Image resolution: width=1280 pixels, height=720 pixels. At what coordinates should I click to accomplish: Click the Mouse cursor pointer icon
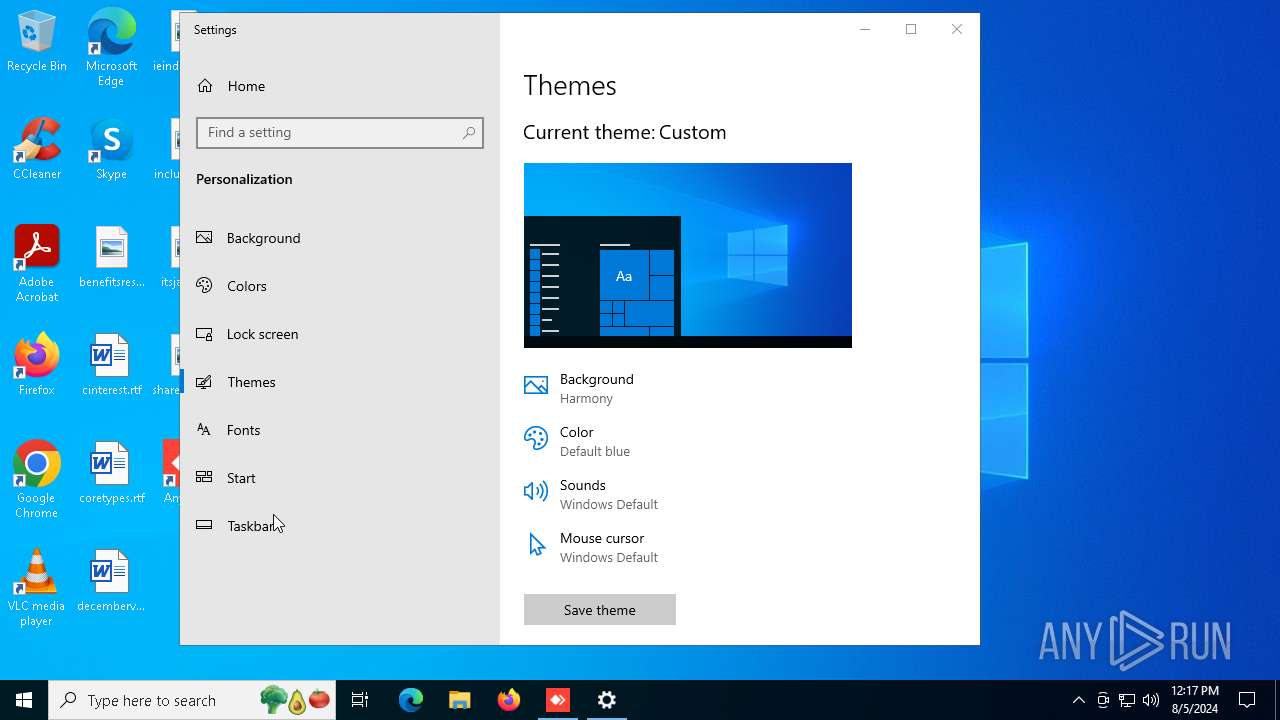tap(537, 544)
